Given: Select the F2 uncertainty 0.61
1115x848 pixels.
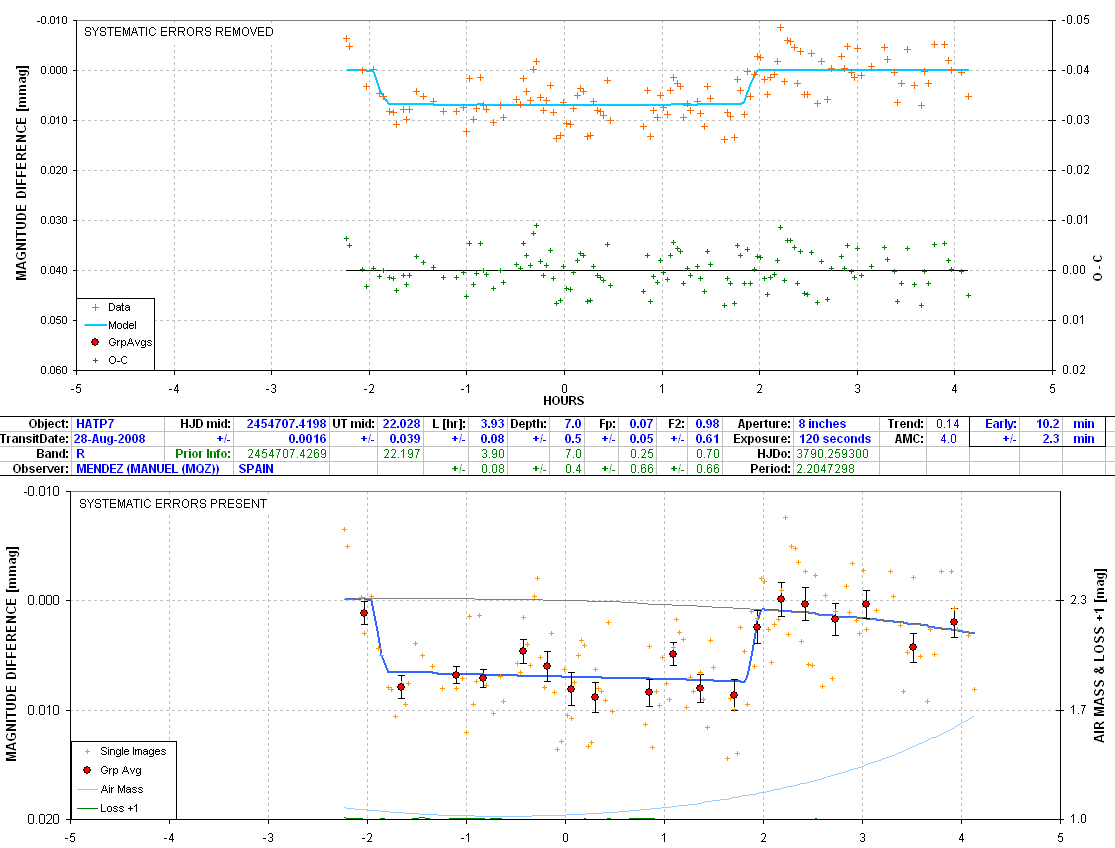Looking at the screenshot, I should click(x=707, y=439).
